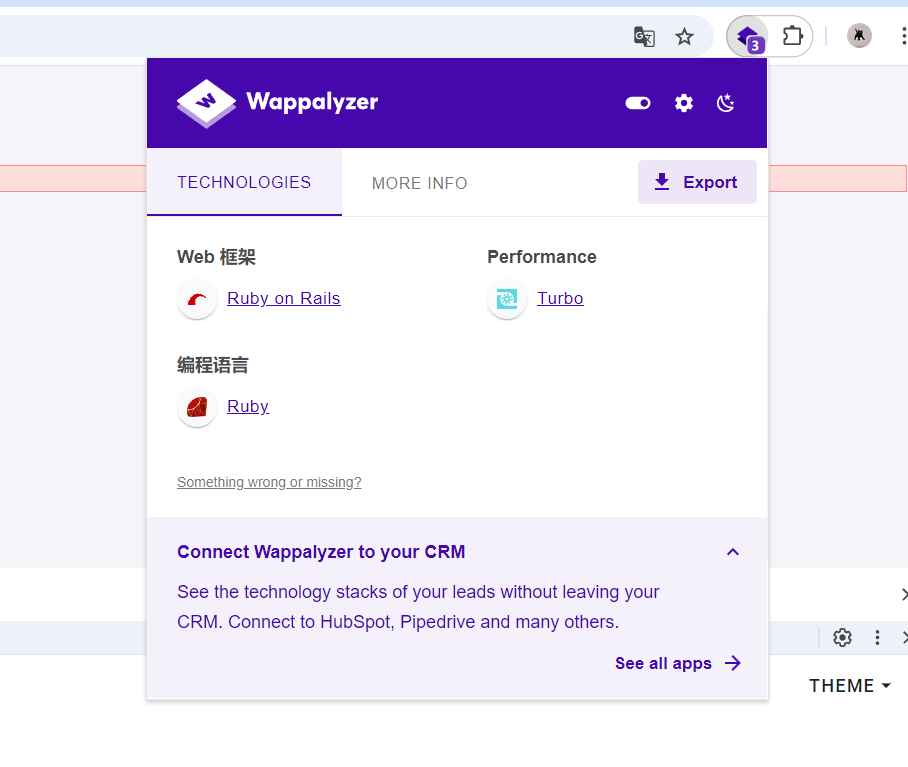The height and width of the screenshot is (767, 908).
Task: Click 'Connect Wappalyzer to your CRM' heading
Action: 321,552
